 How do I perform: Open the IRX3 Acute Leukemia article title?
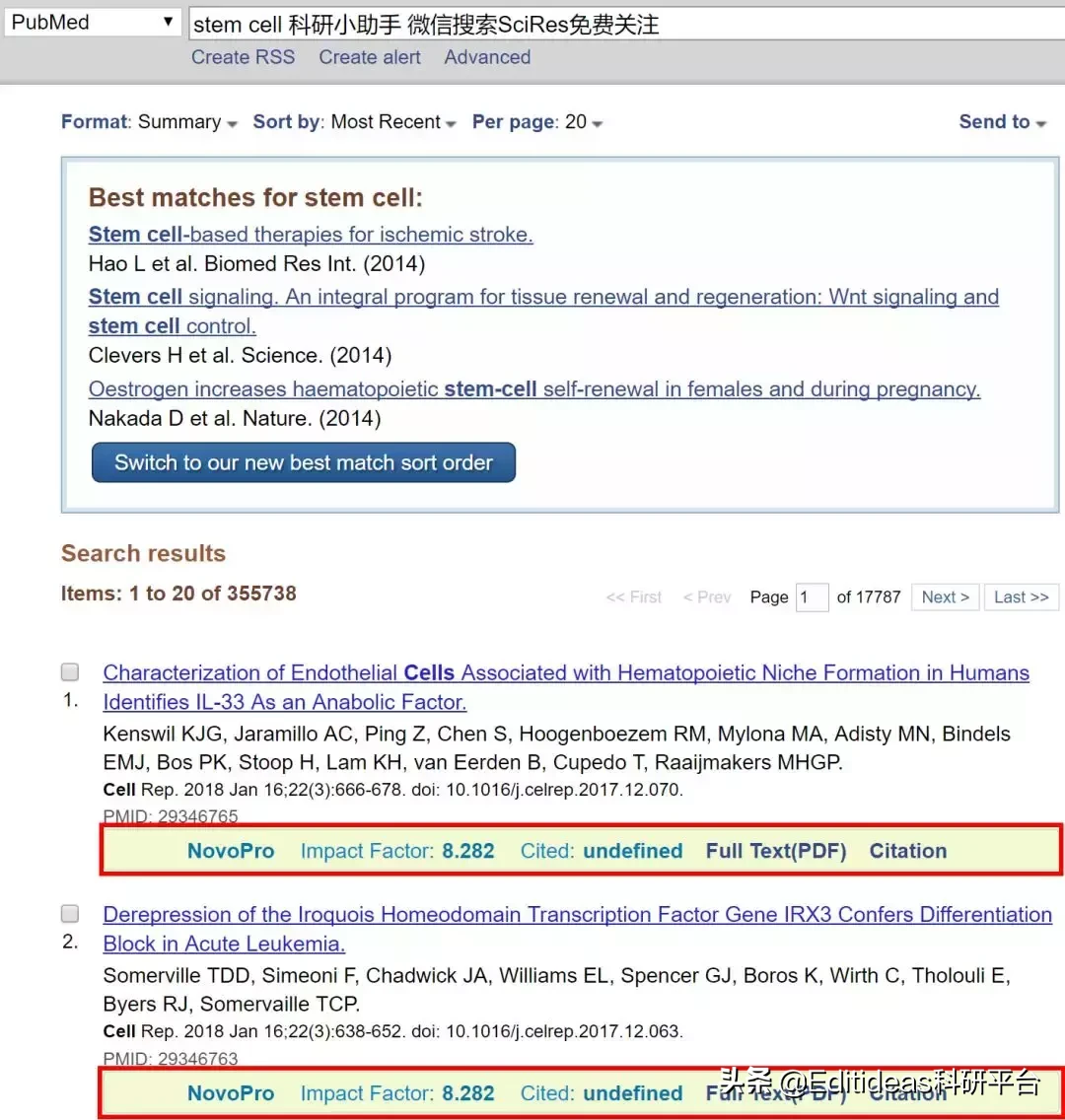[x=577, y=929]
